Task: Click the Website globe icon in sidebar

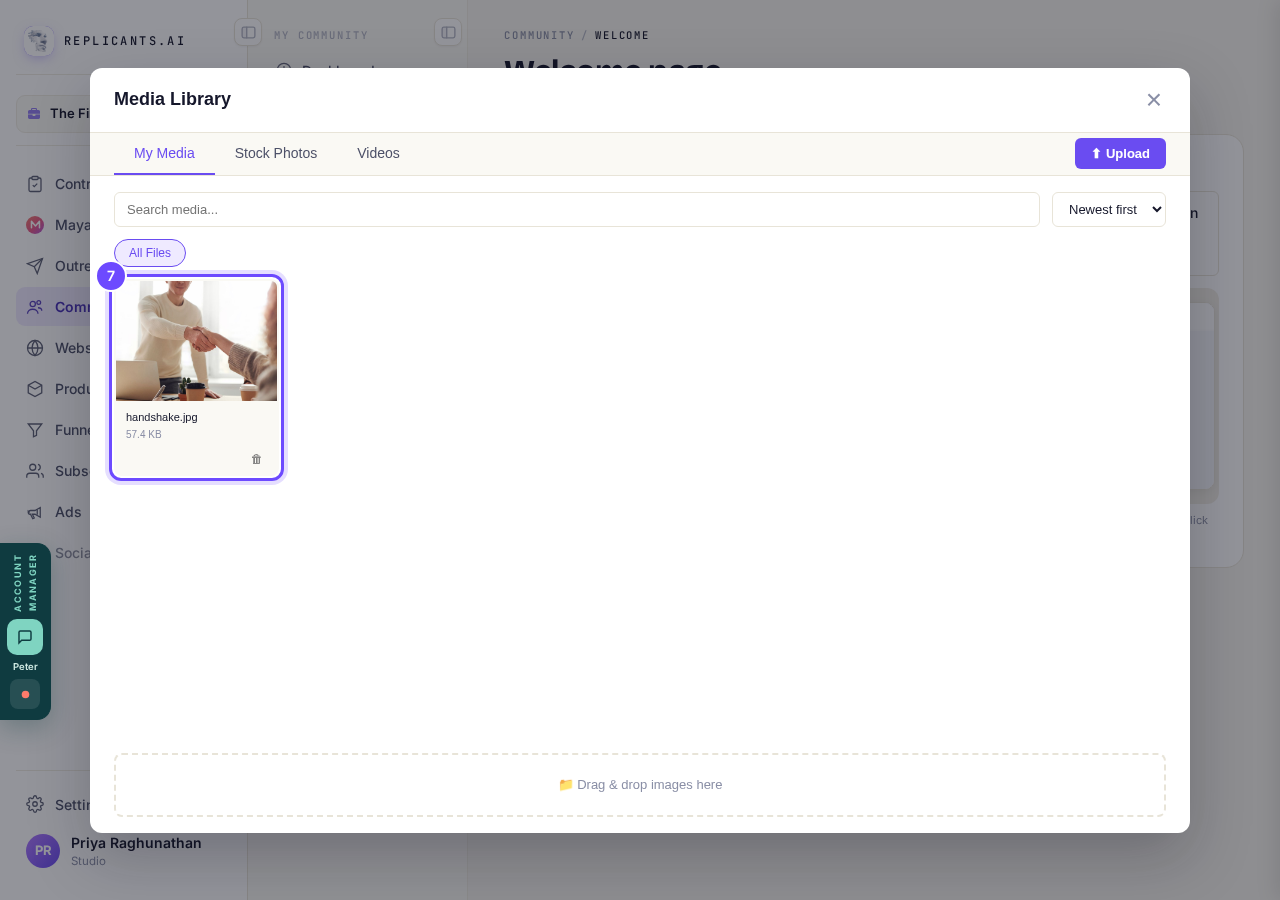Action: 35,348
